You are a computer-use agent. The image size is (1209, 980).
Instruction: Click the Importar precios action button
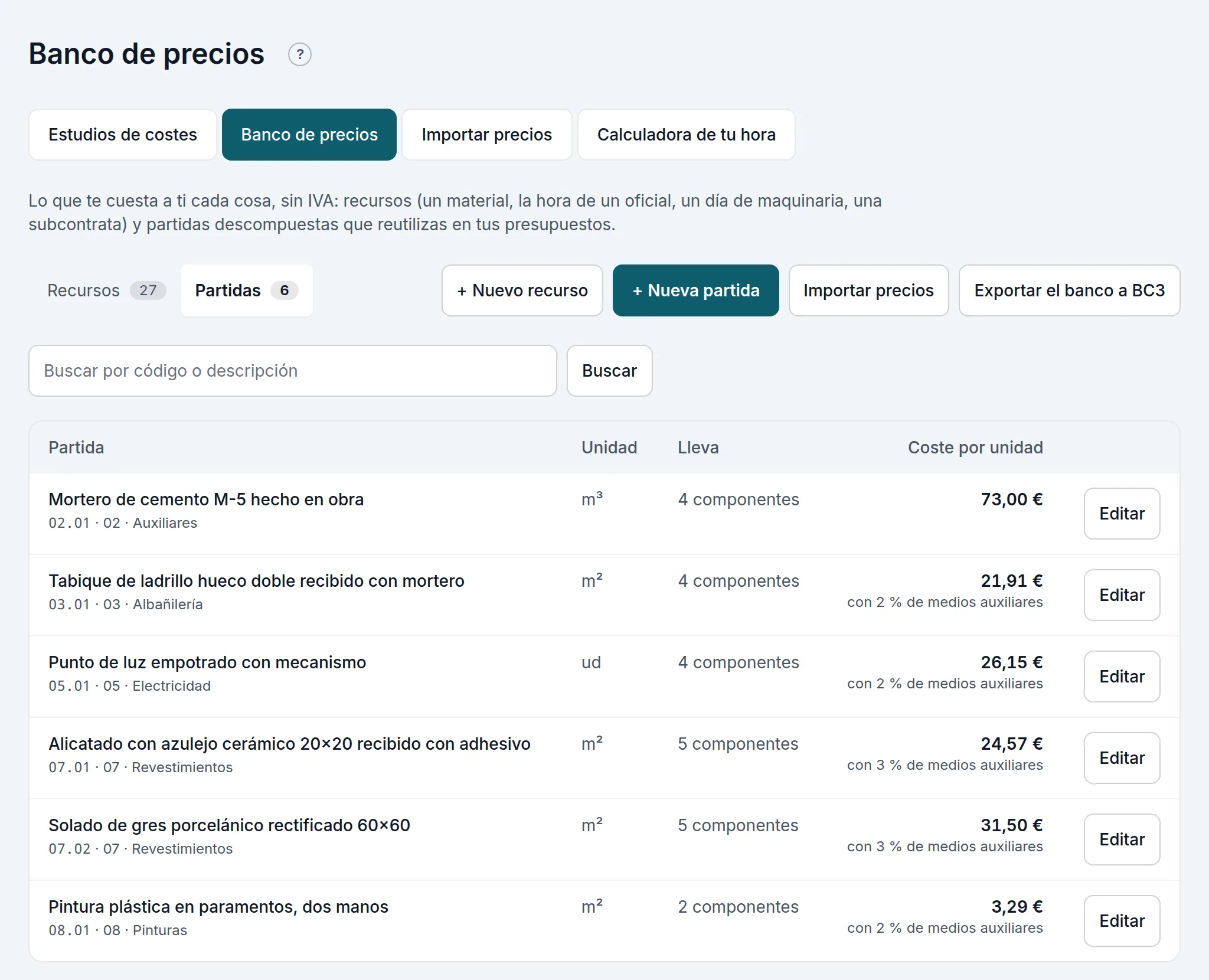point(869,290)
